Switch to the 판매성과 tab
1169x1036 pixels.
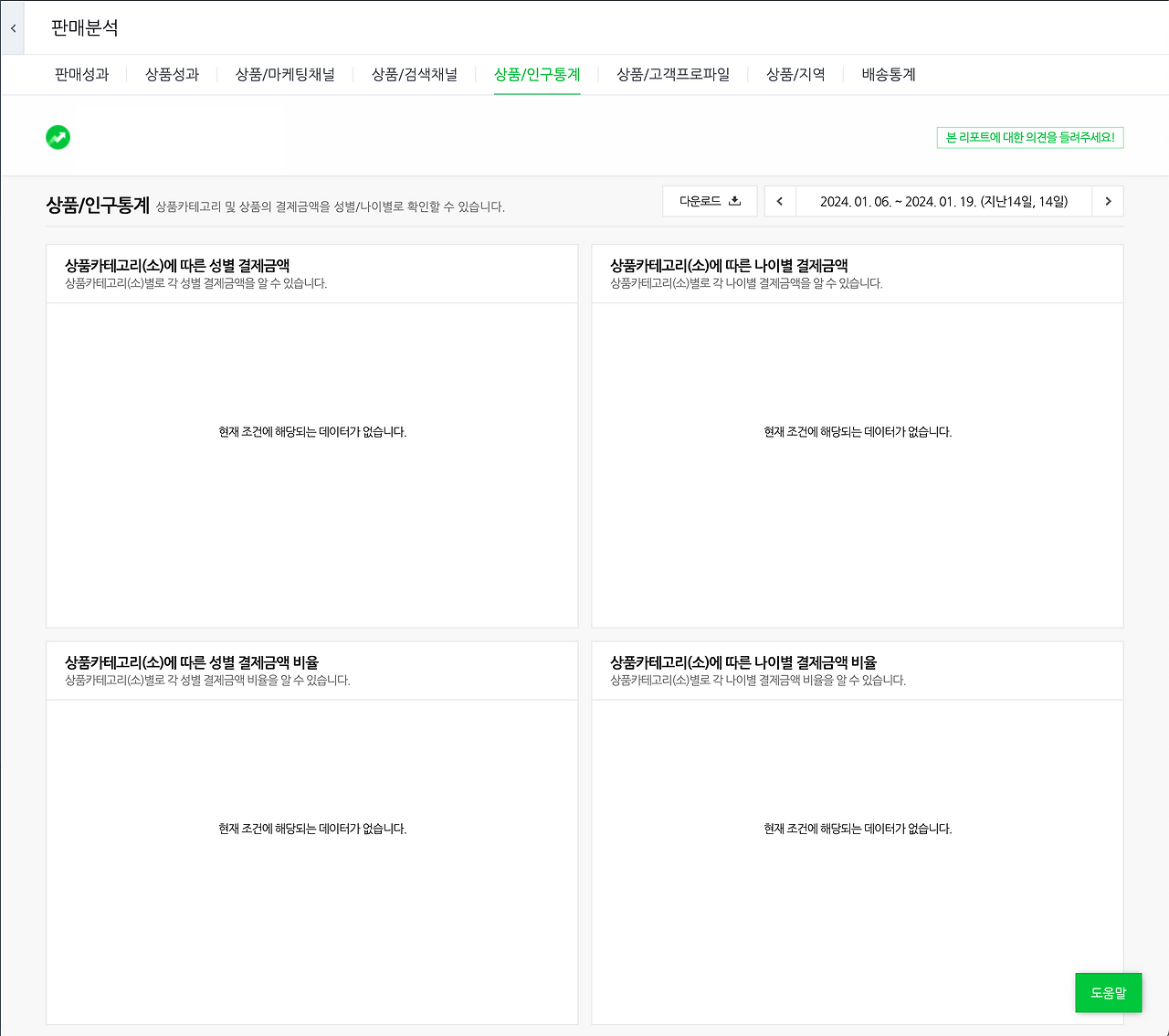point(81,75)
